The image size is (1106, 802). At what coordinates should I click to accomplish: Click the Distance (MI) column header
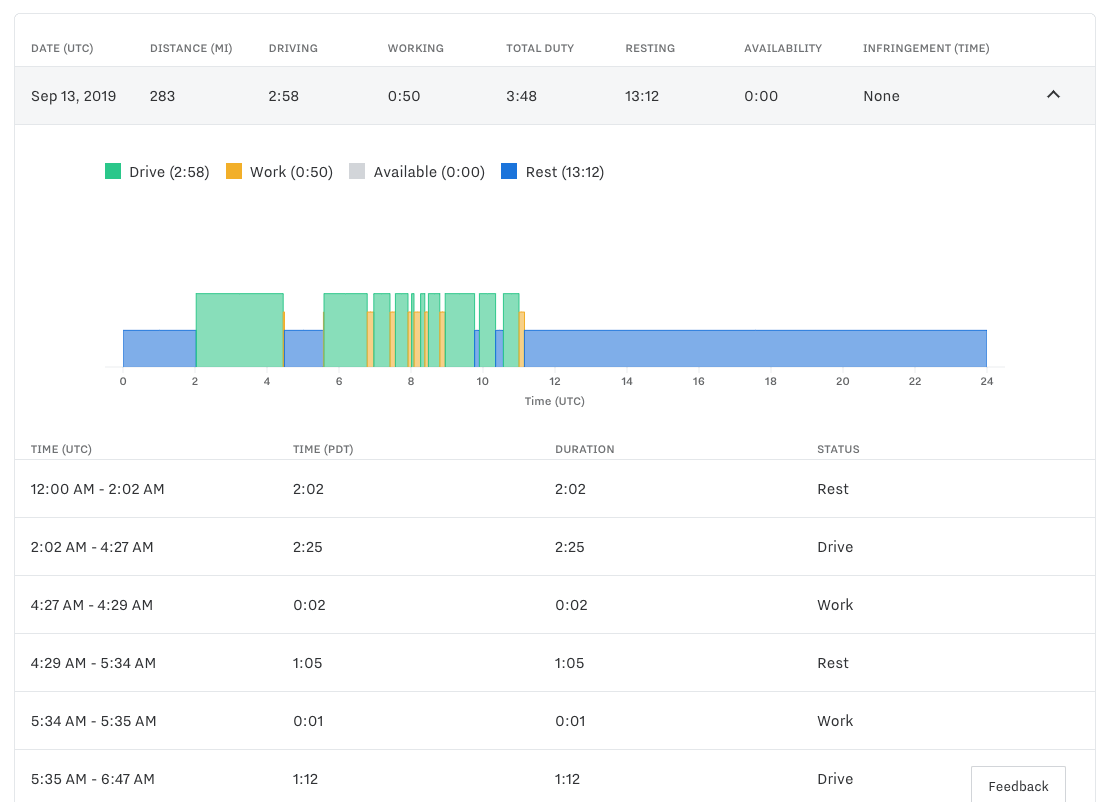[x=191, y=48]
